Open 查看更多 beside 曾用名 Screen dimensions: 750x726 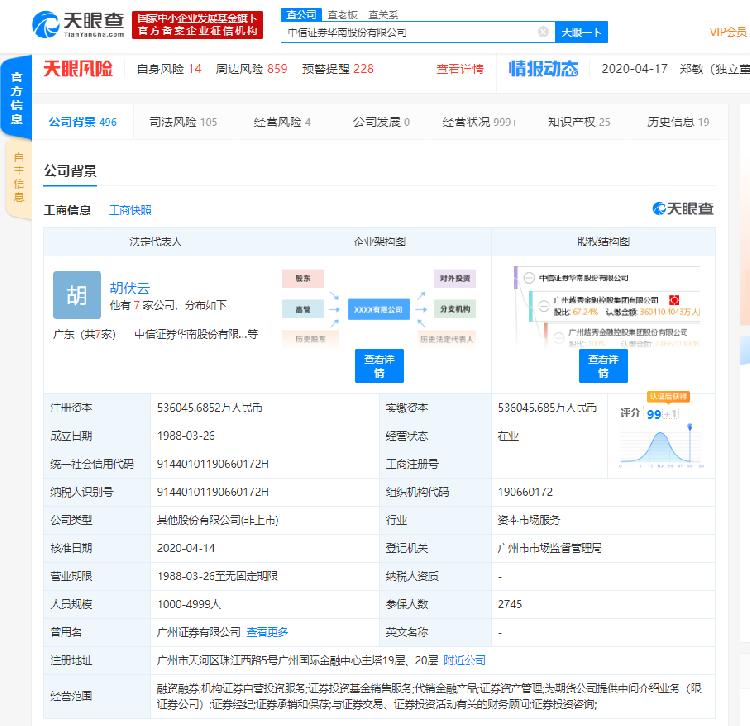[x=267, y=632]
